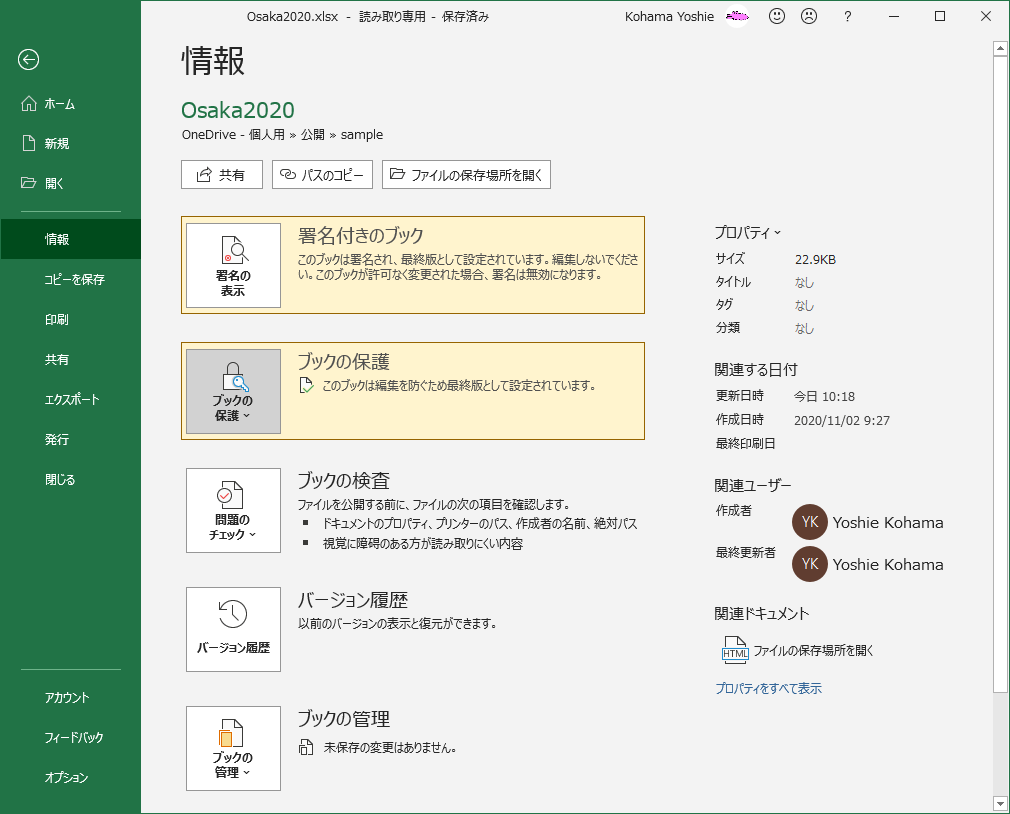Click the back arrow in the green sidebar

(28, 60)
